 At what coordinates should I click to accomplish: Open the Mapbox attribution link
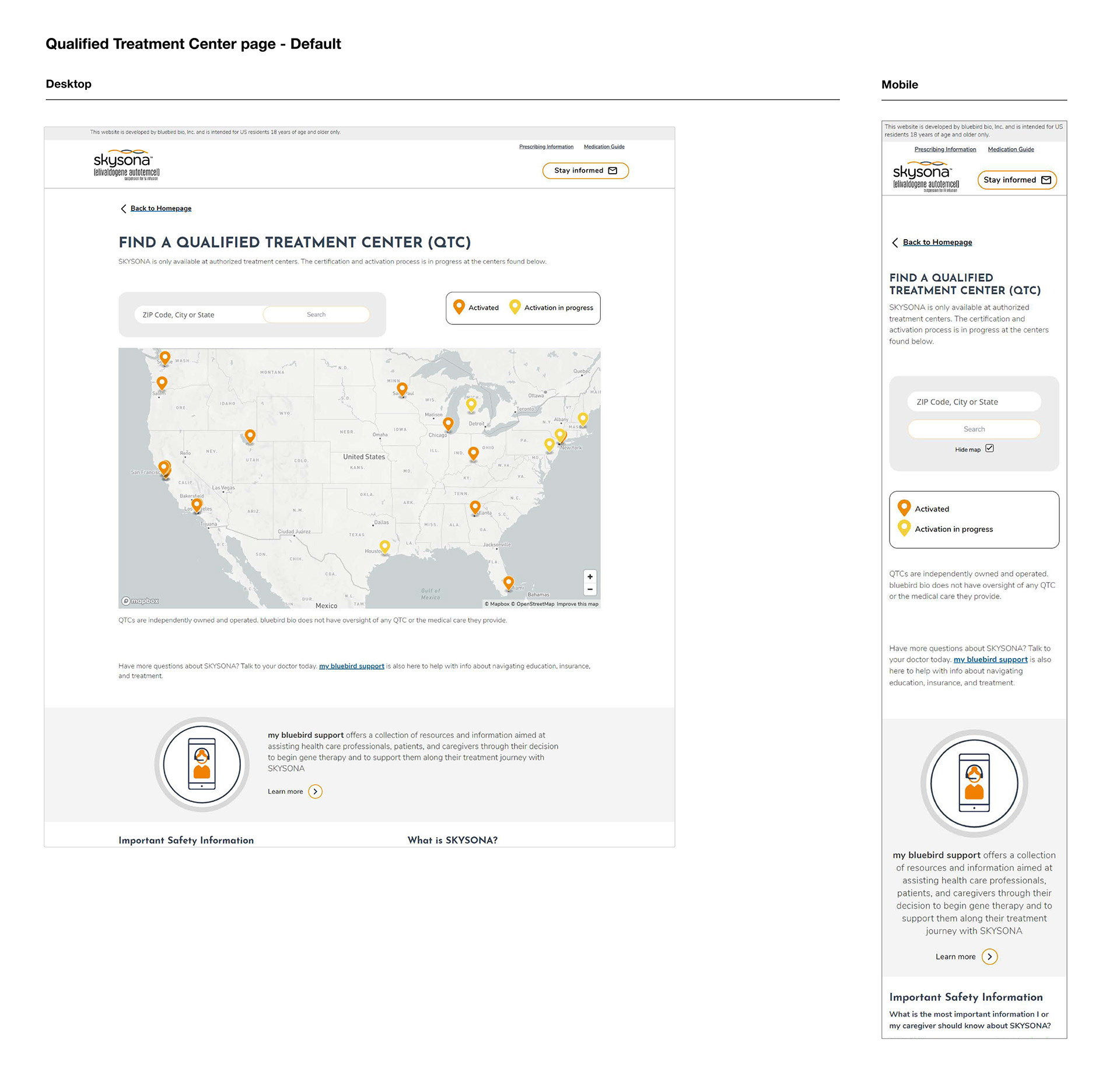click(497, 604)
